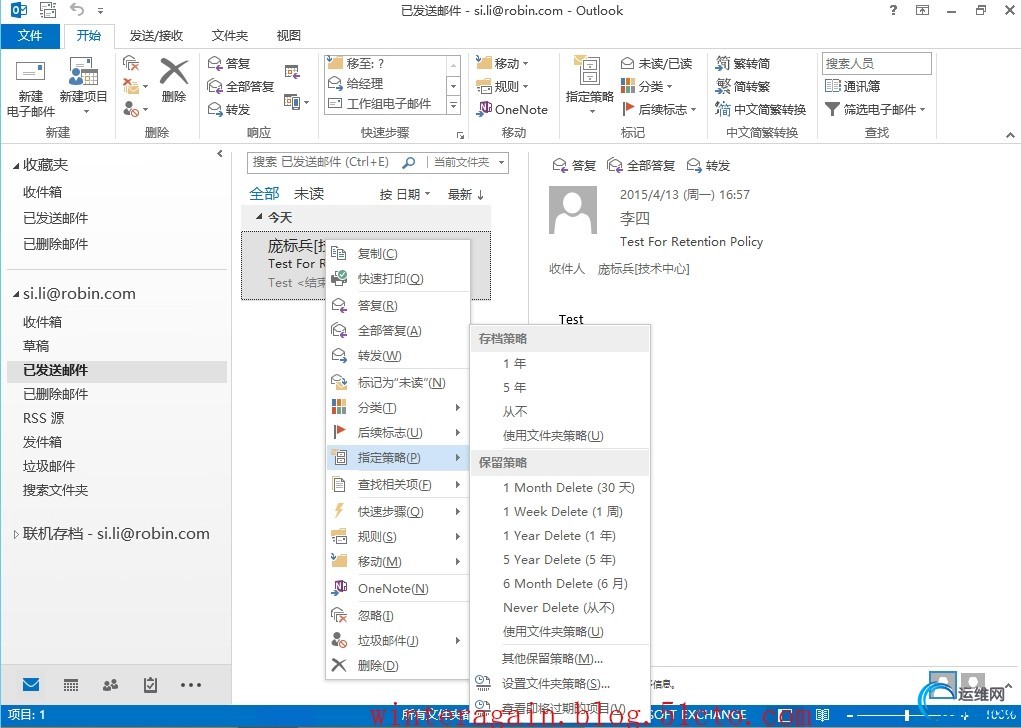Screen dimensions: 1021x728
Task: Switch to Mail view in bottom navigation
Action: click(31, 684)
